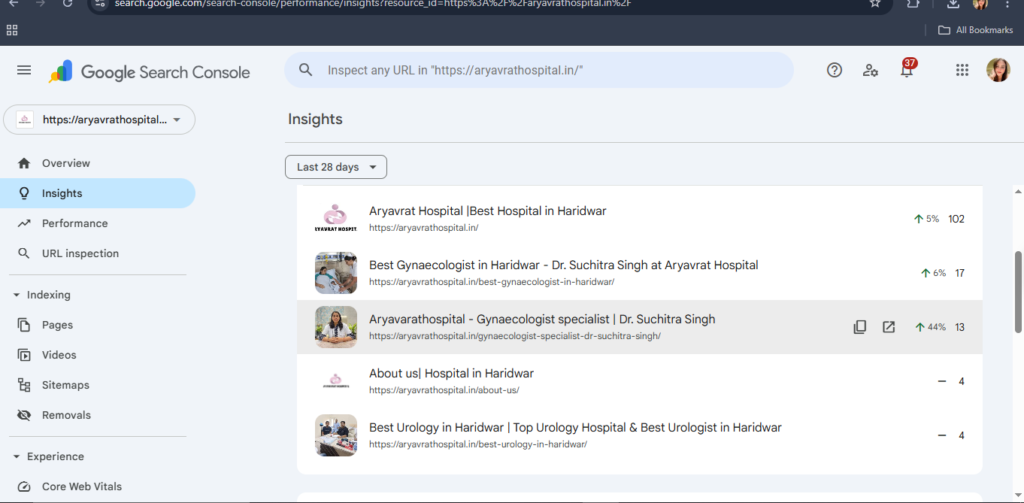The image size is (1024, 503).
Task: Open URL inspection in the sidebar
Action: pyautogui.click(x=80, y=254)
